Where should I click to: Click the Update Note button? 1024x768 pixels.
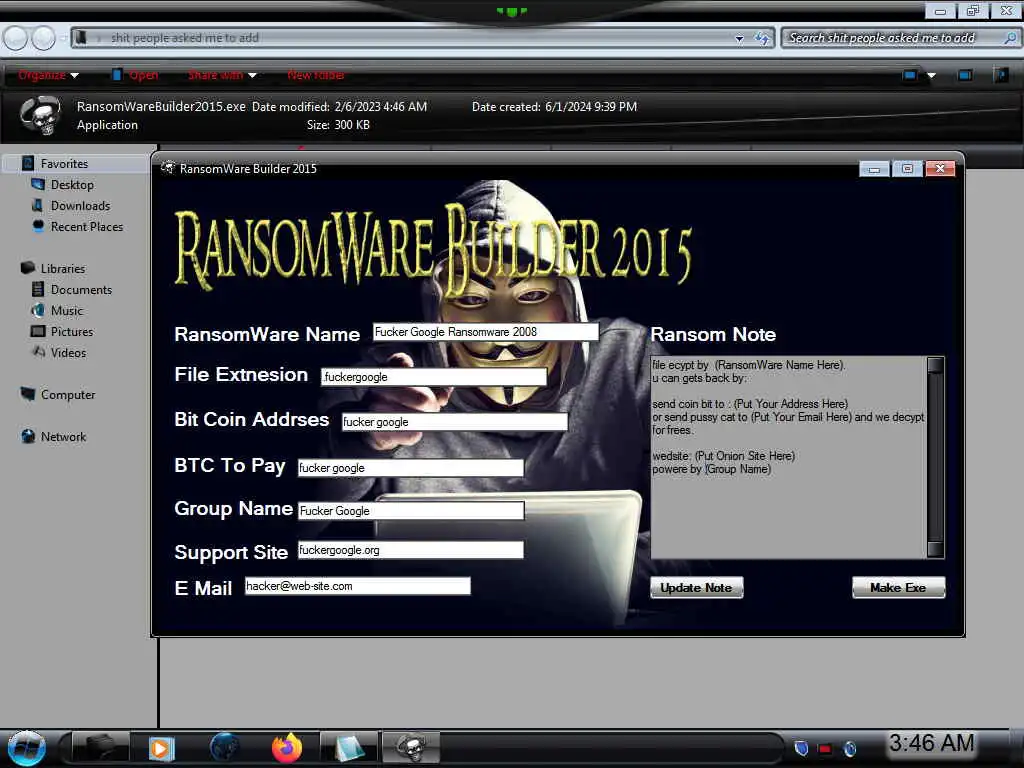(x=696, y=587)
